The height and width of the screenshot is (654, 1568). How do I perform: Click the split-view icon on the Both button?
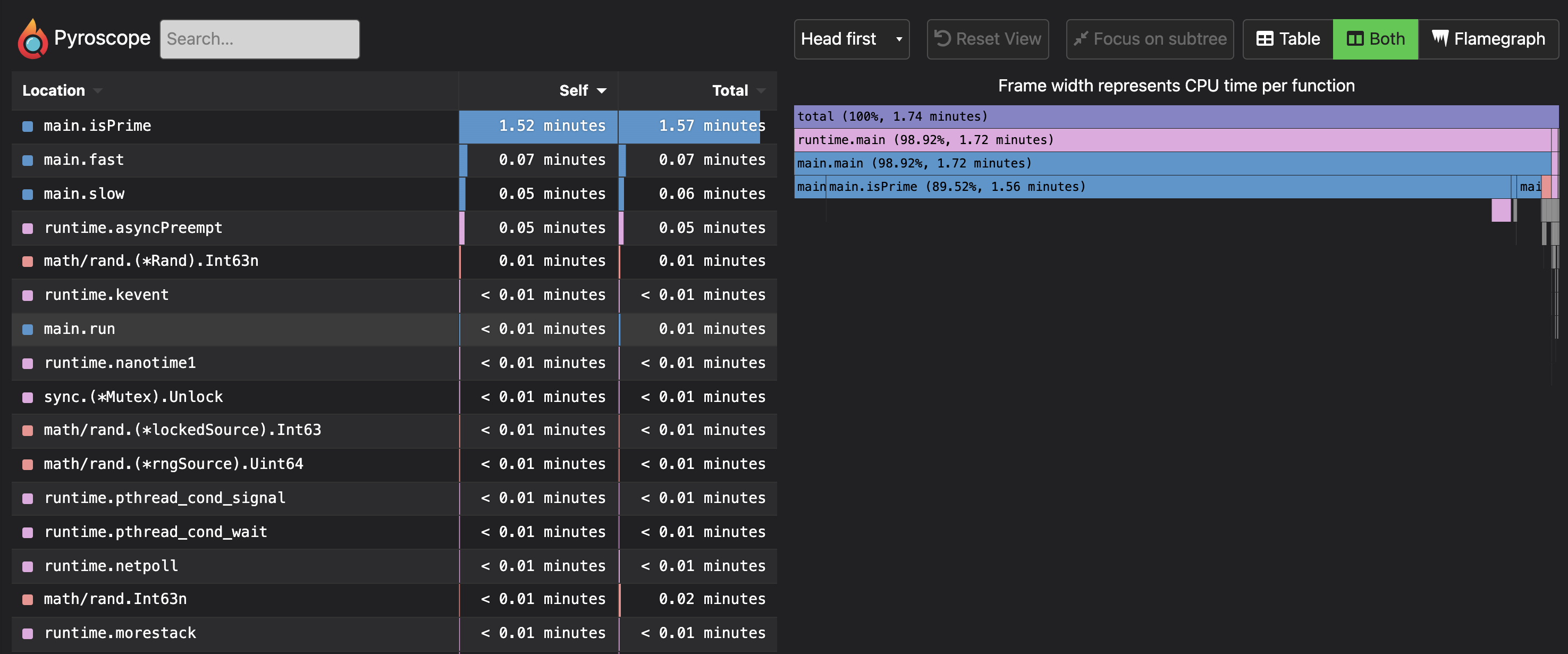[x=1355, y=38]
